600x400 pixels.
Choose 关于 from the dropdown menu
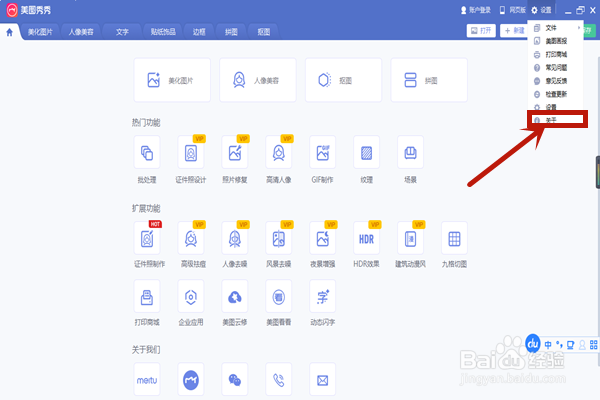click(557, 120)
